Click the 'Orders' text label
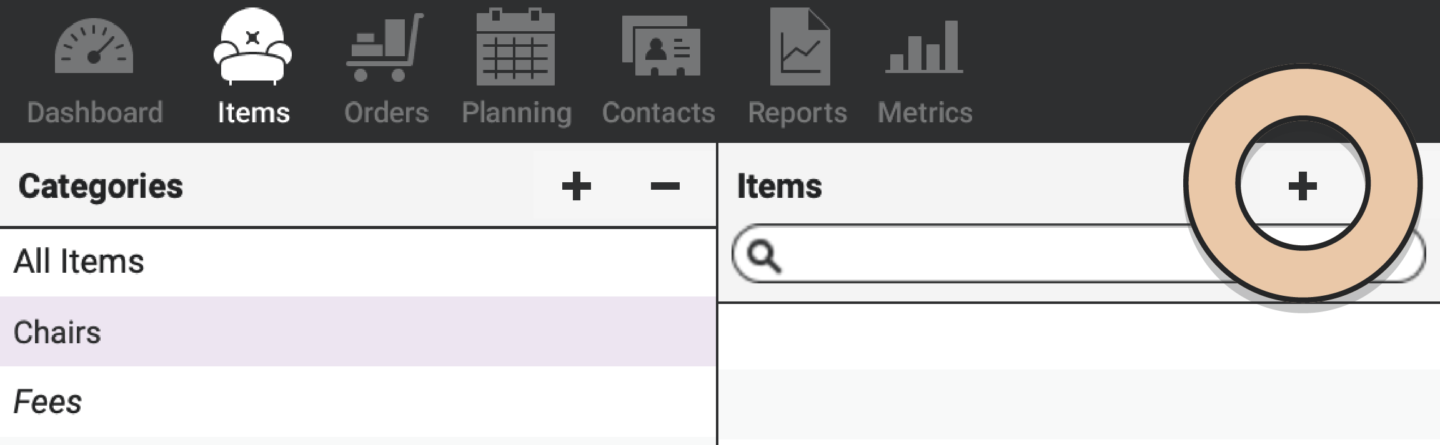The height and width of the screenshot is (445, 1440). (386, 113)
